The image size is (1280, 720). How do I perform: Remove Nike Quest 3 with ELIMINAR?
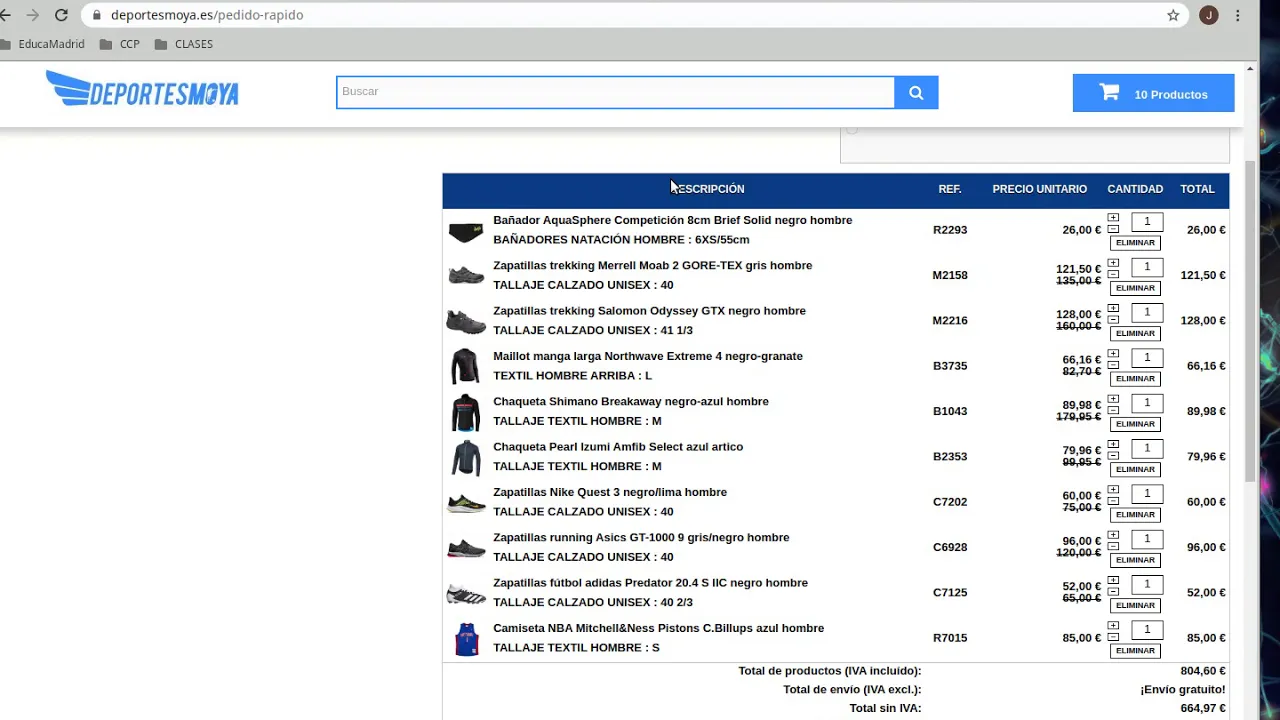pyautogui.click(x=1135, y=515)
